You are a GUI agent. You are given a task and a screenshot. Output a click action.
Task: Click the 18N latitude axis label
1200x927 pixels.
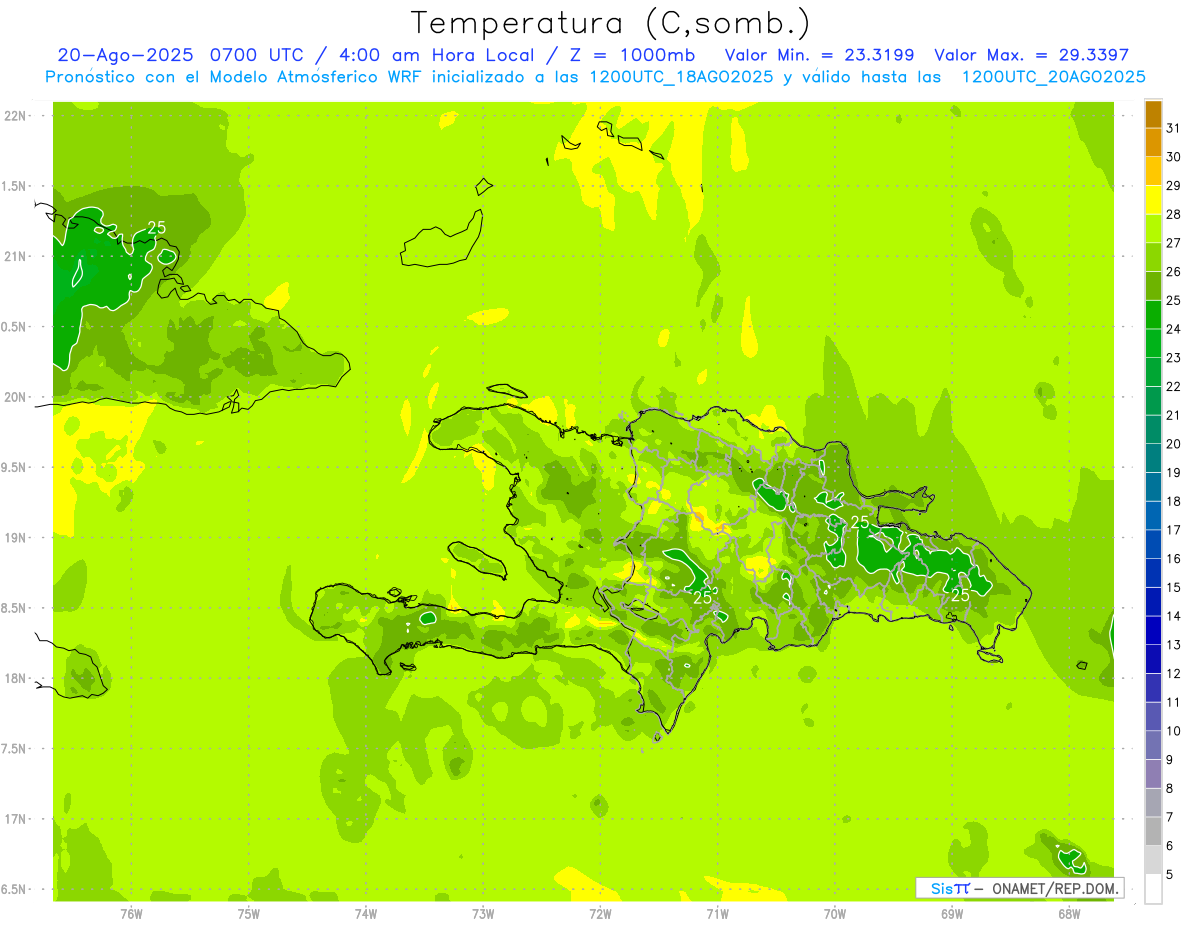[17, 678]
